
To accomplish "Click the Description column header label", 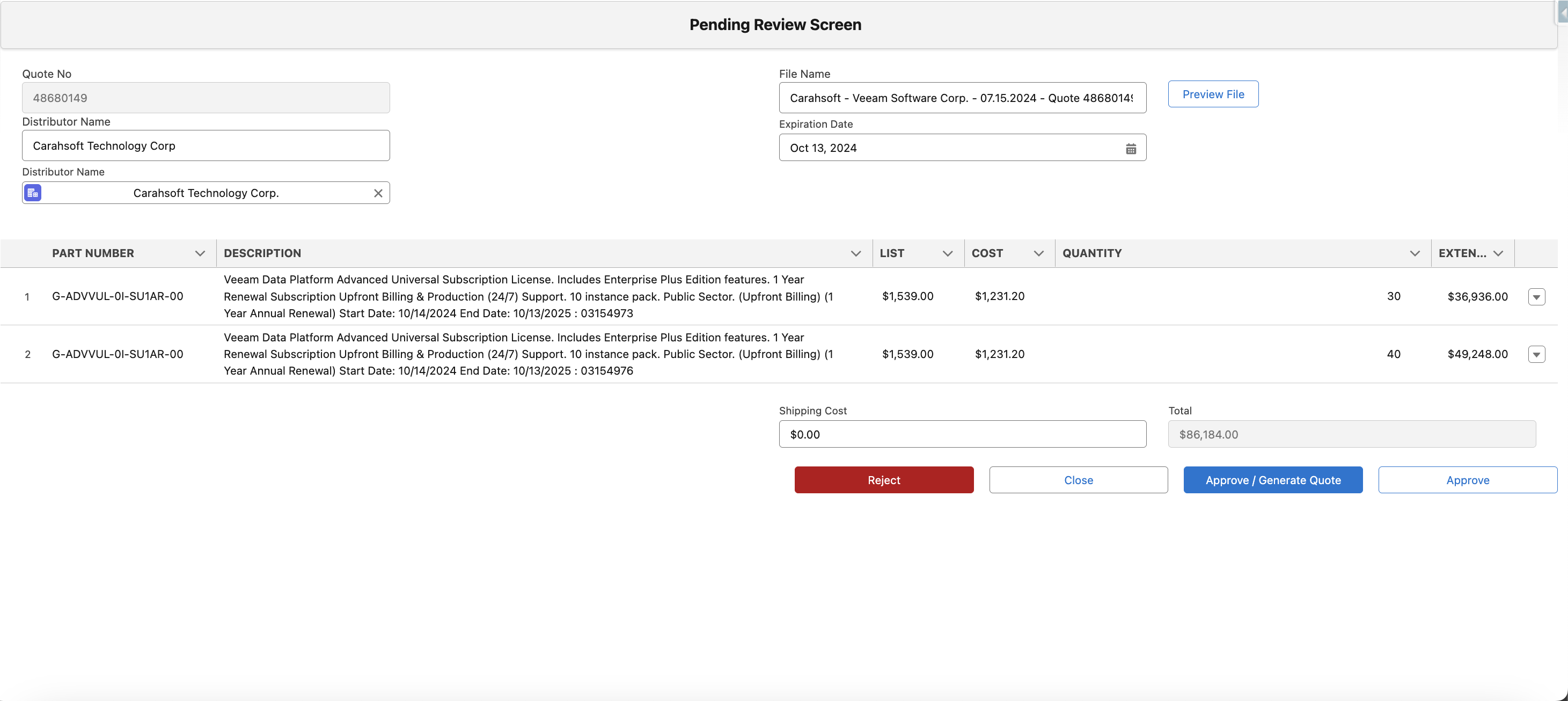I will tap(262, 253).
